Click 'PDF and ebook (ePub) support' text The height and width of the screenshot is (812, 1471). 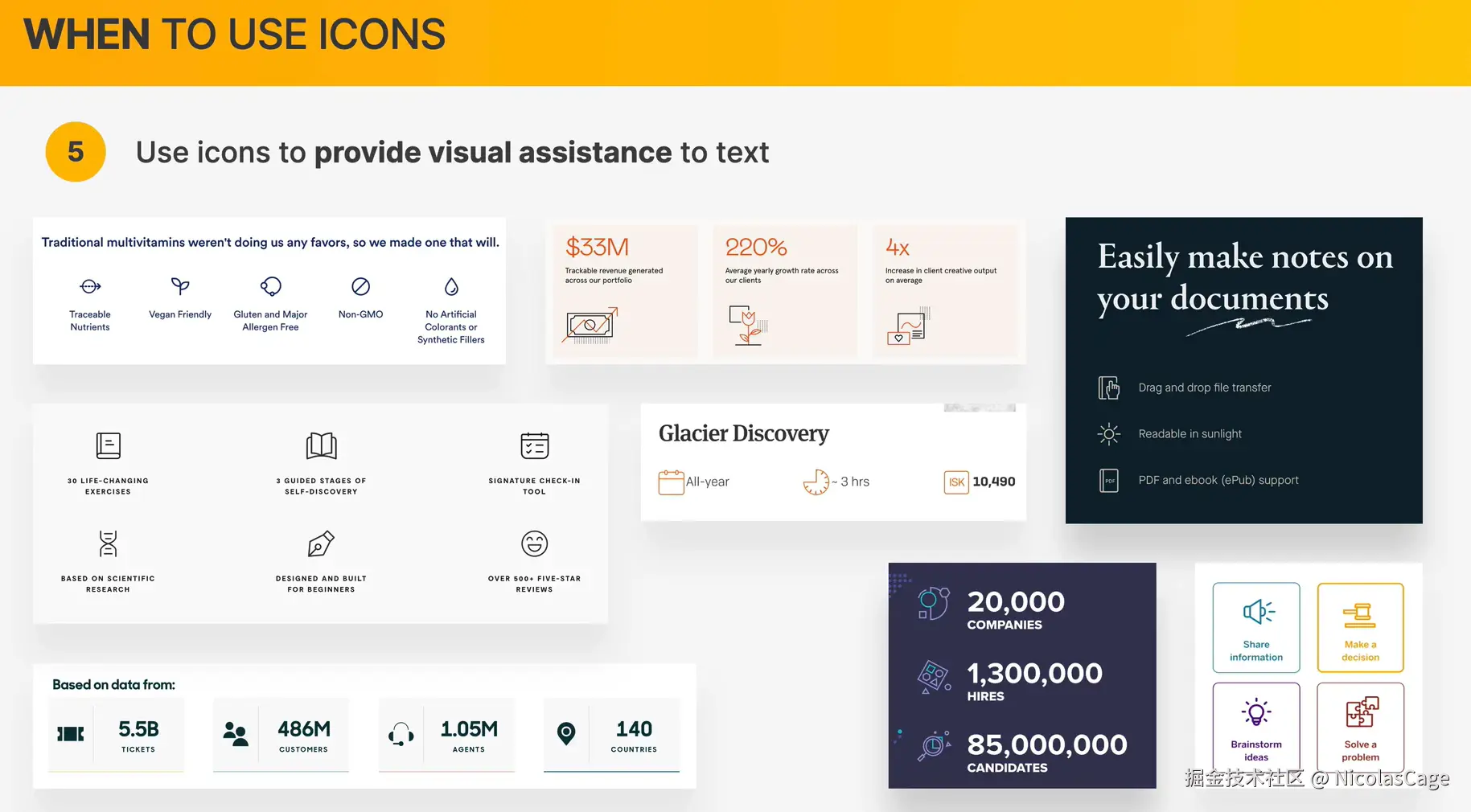(1218, 480)
